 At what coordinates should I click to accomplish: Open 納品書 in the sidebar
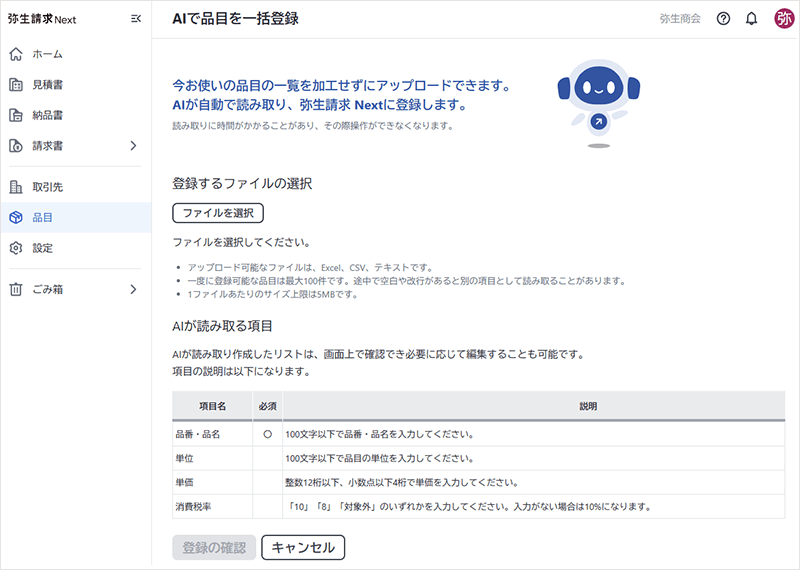tap(76, 115)
